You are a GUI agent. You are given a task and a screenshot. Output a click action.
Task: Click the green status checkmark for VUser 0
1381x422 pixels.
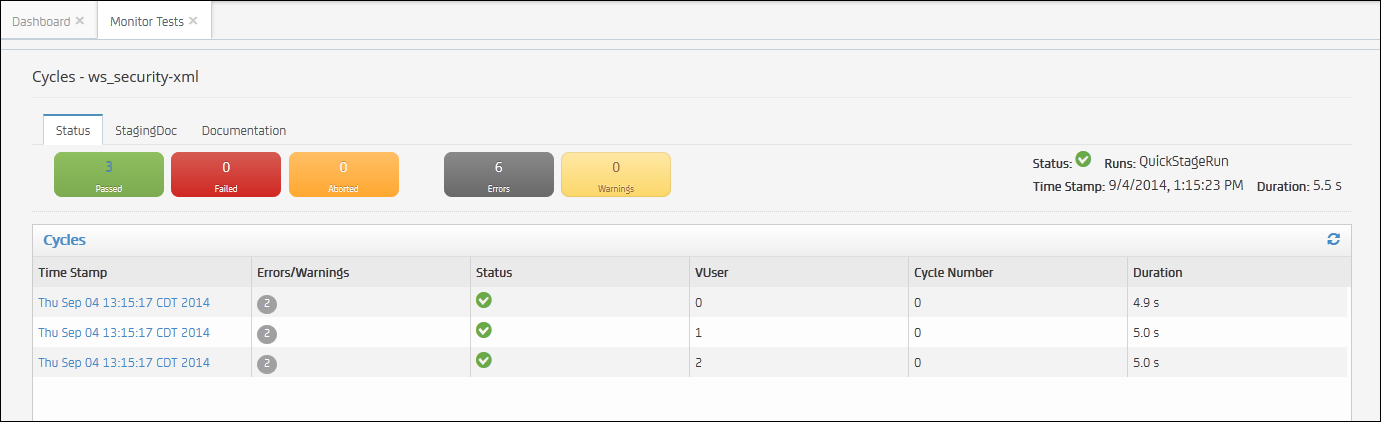click(484, 300)
